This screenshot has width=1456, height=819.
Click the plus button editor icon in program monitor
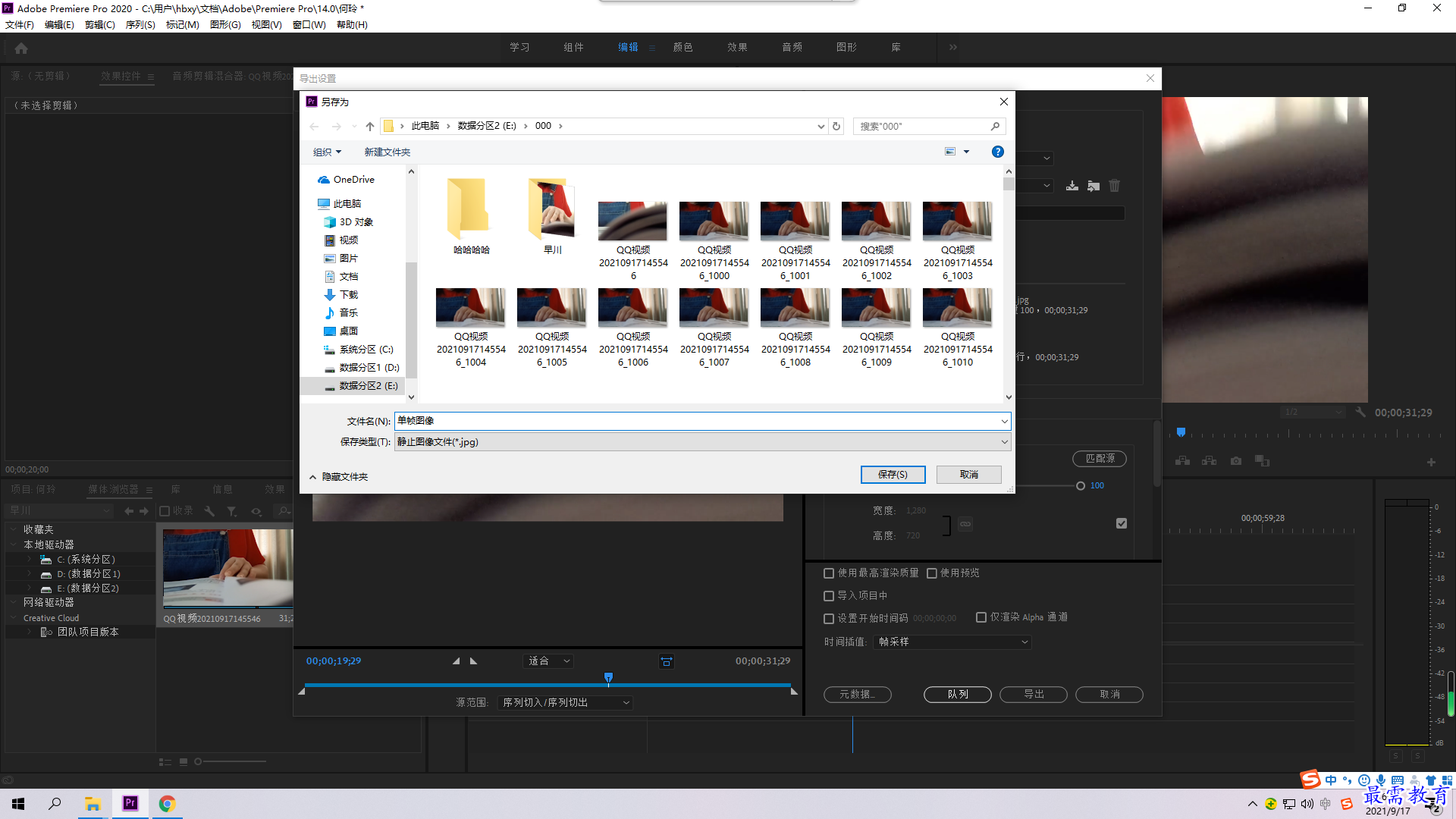click(x=1431, y=462)
